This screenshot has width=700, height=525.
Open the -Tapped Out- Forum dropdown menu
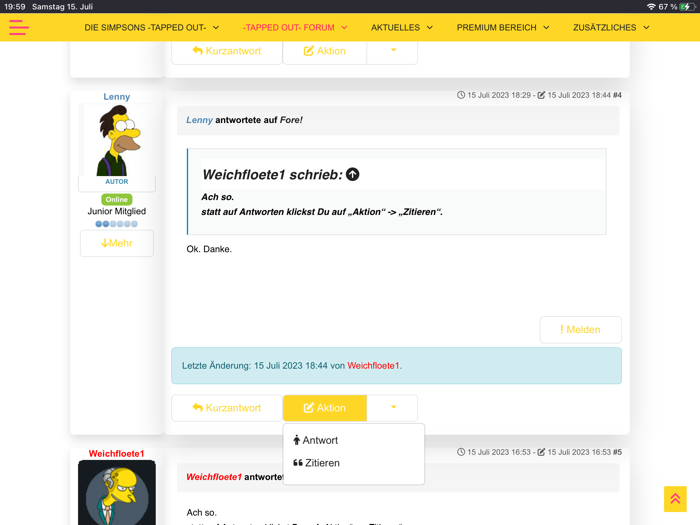[295, 28]
